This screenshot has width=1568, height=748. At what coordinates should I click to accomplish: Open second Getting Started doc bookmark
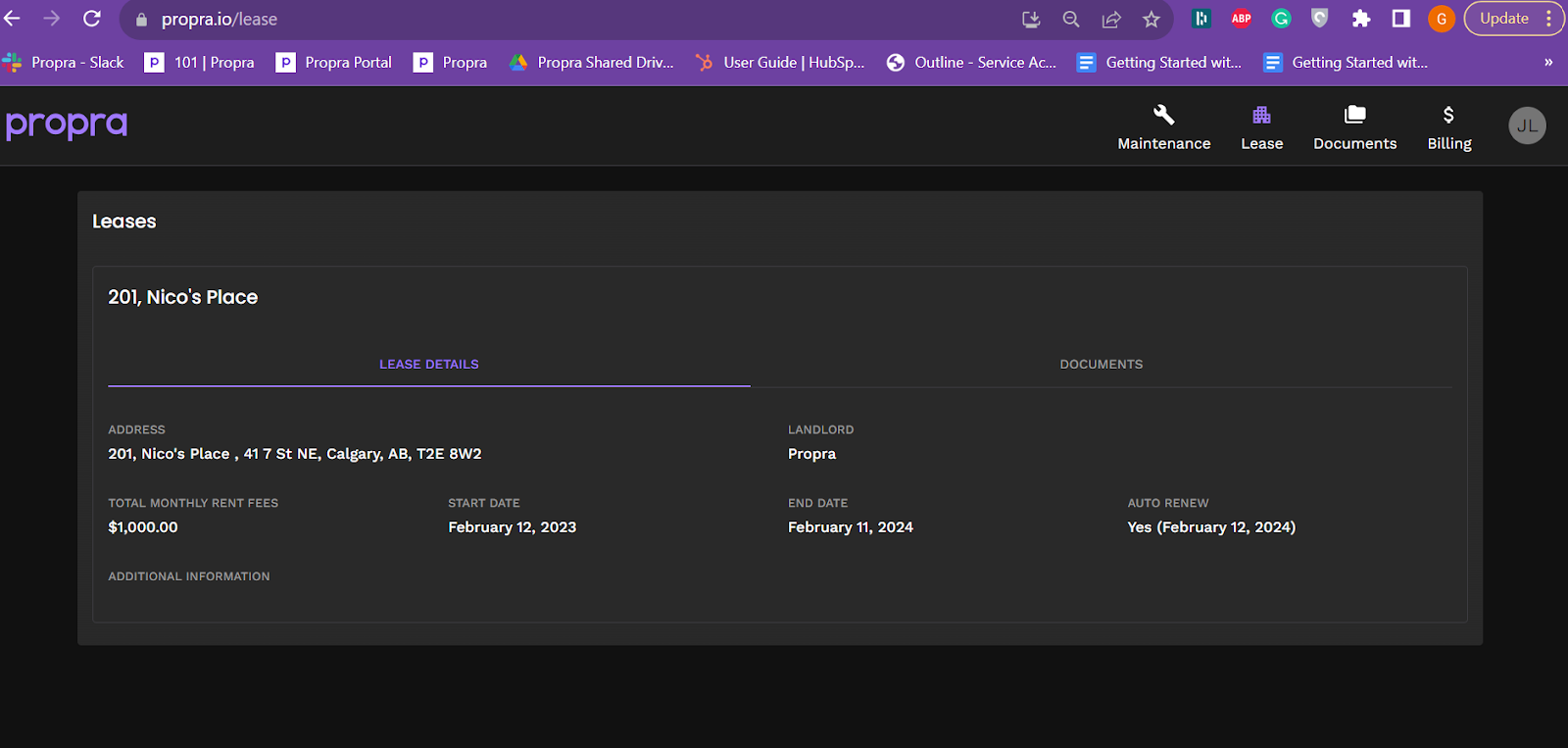[x=1346, y=62]
